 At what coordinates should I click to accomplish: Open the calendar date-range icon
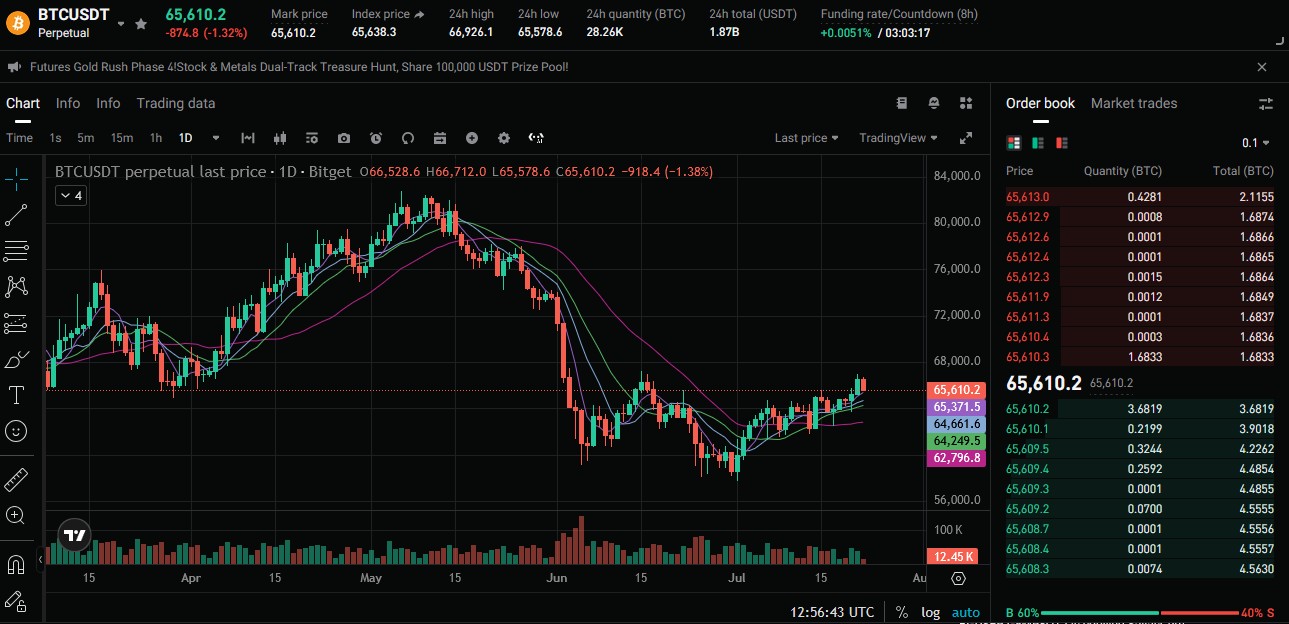440,138
